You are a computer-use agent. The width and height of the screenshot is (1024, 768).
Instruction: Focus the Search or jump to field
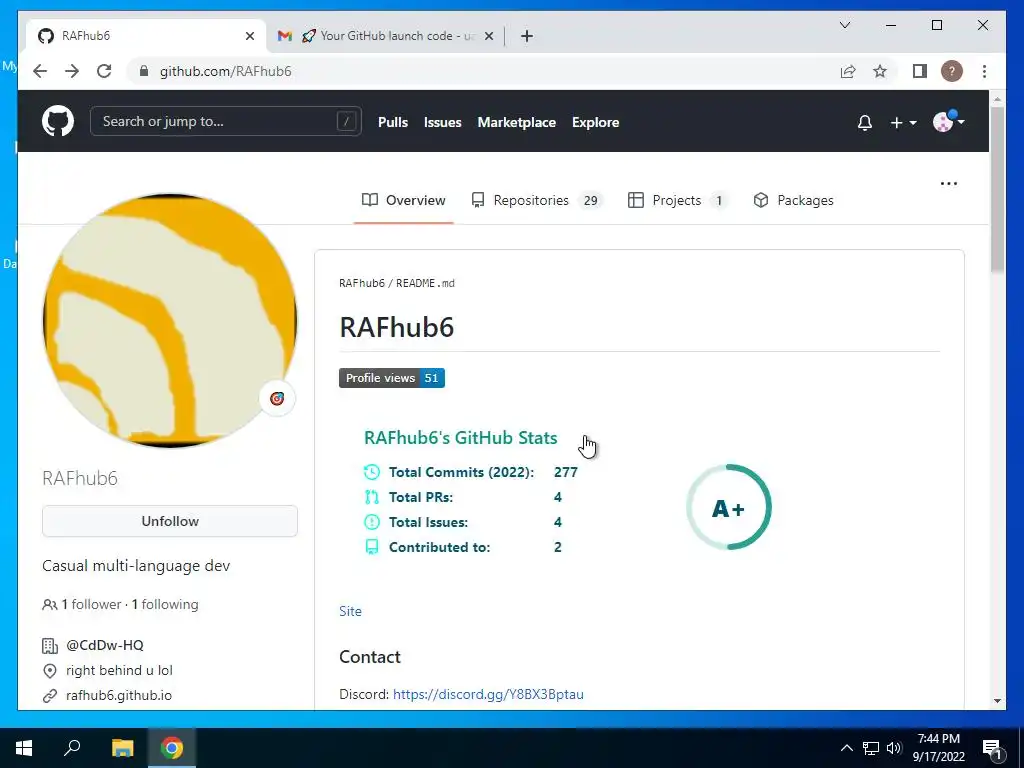(x=225, y=121)
